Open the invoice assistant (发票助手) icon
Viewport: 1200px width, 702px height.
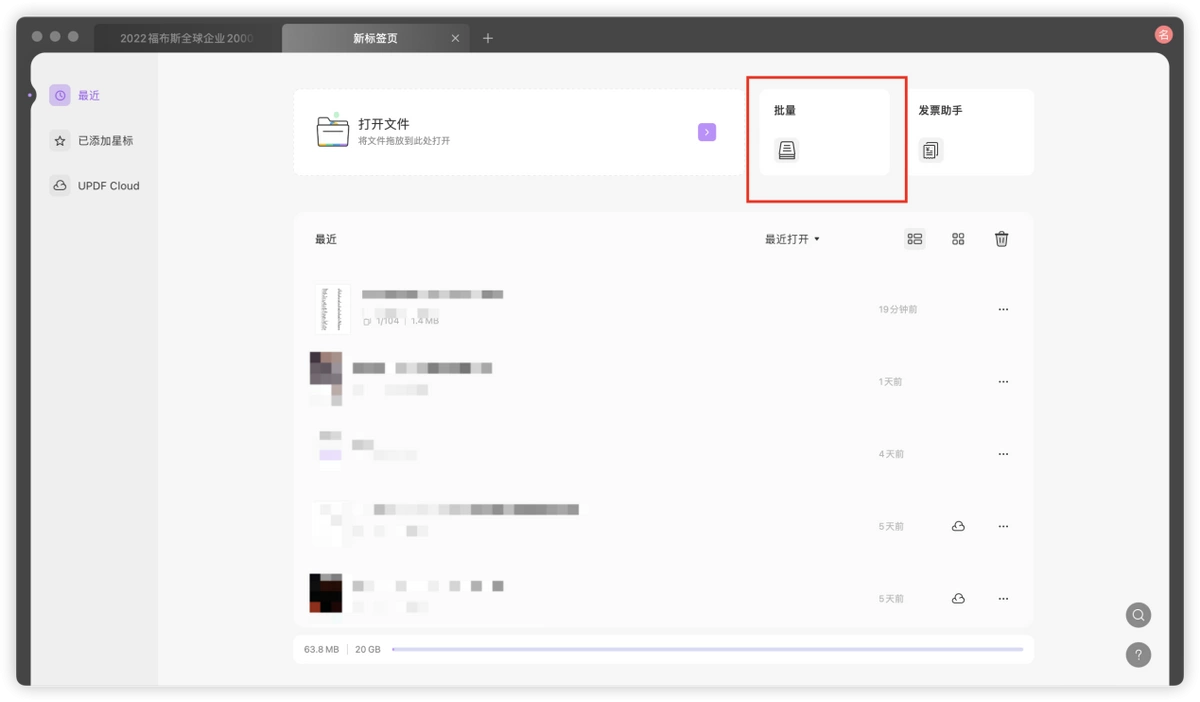pos(931,150)
